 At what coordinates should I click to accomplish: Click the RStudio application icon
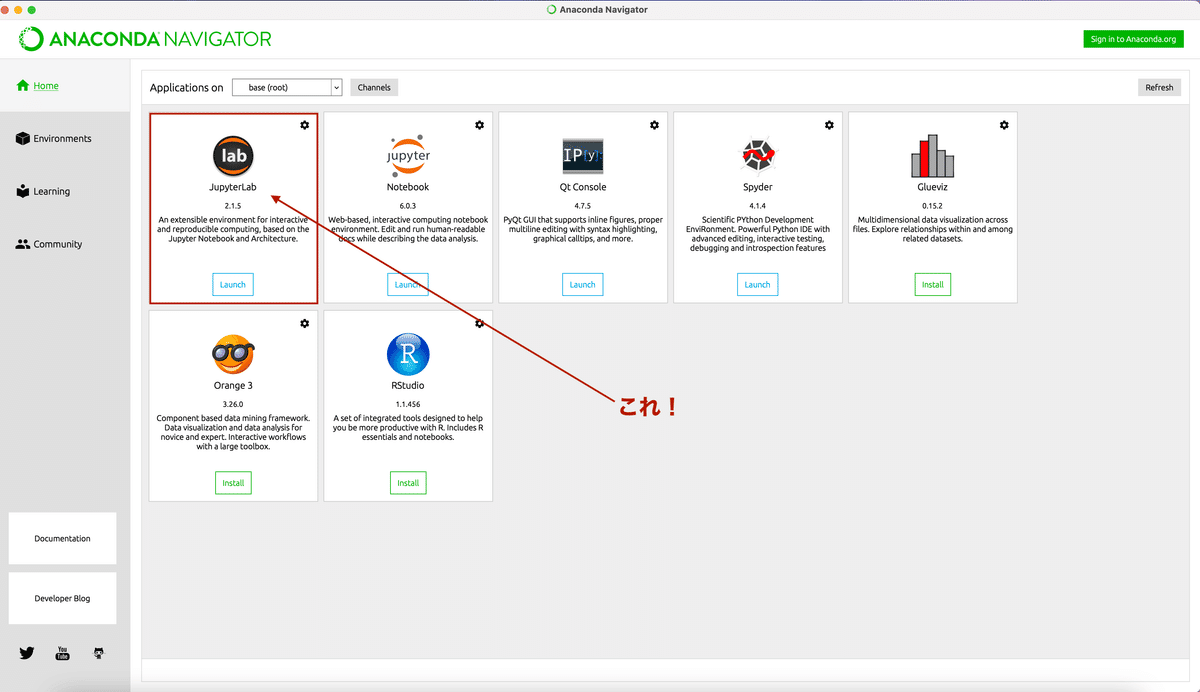coord(408,354)
